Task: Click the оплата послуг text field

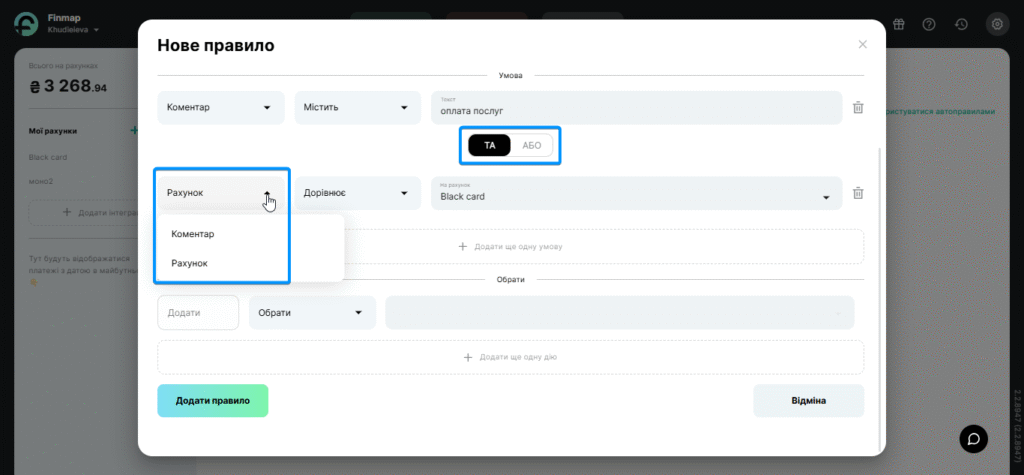Action: pyautogui.click(x=635, y=111)
